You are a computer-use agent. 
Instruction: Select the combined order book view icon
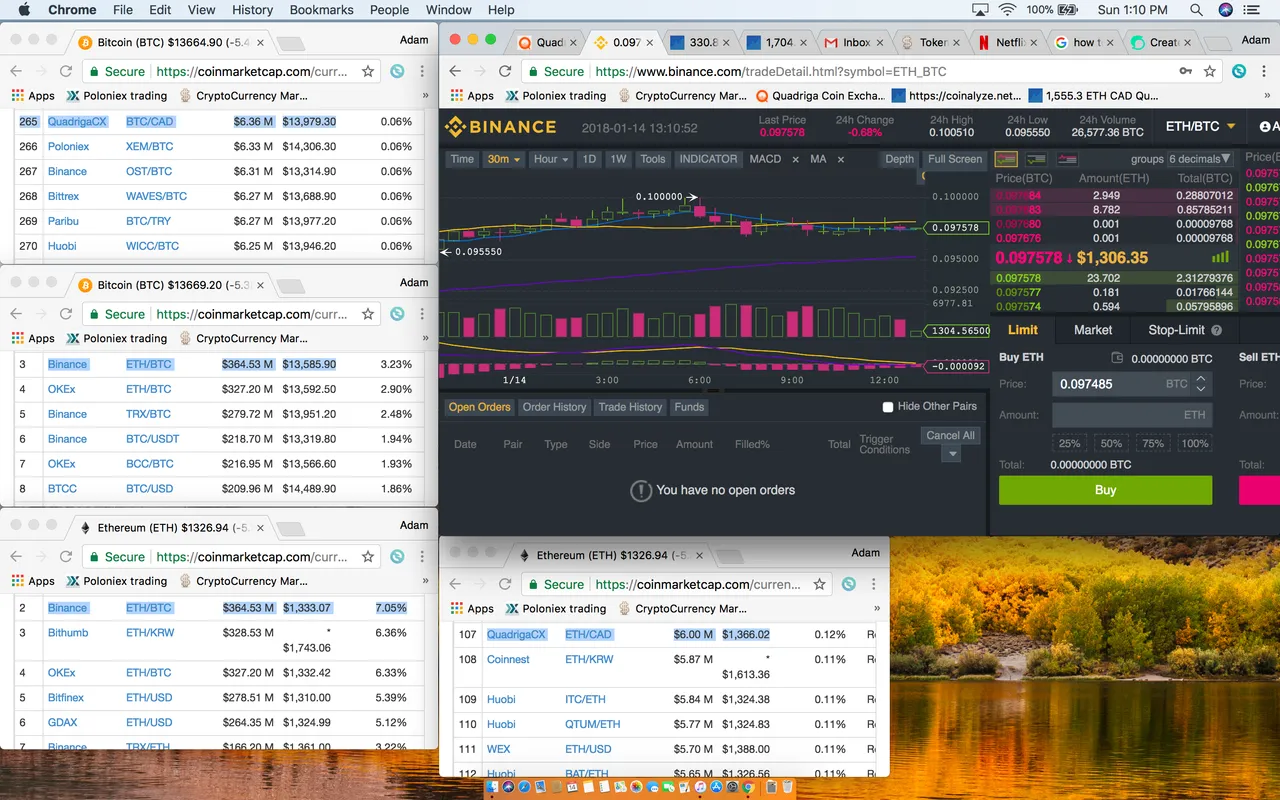[1006, 159]
